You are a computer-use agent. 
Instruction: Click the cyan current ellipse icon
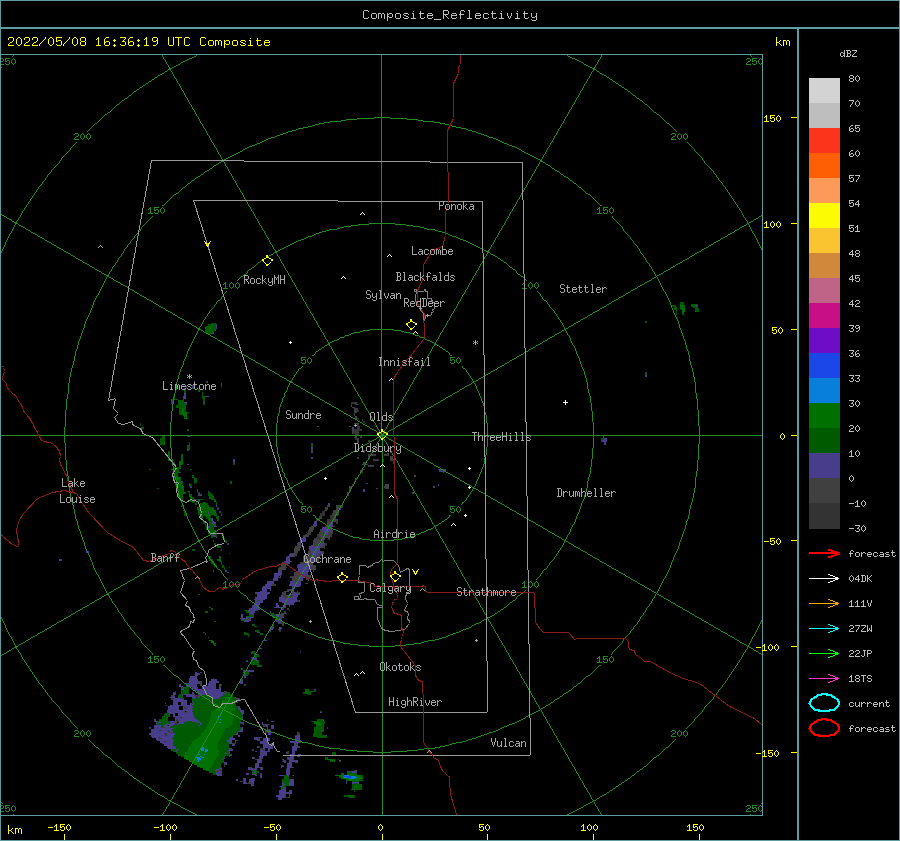[x=824, y=703]
